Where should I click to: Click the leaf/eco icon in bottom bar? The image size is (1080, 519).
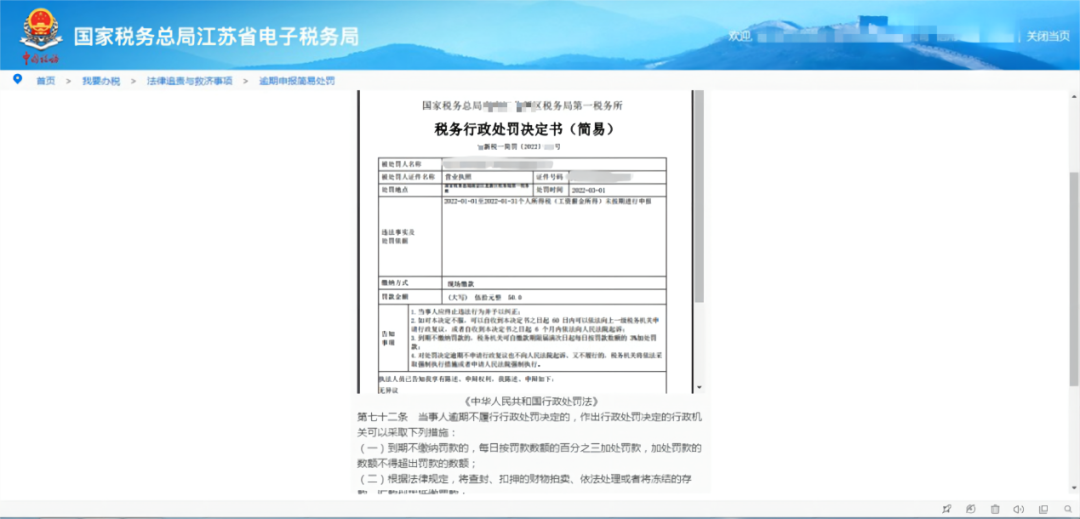pyautogui.click(x=971, y=509)
